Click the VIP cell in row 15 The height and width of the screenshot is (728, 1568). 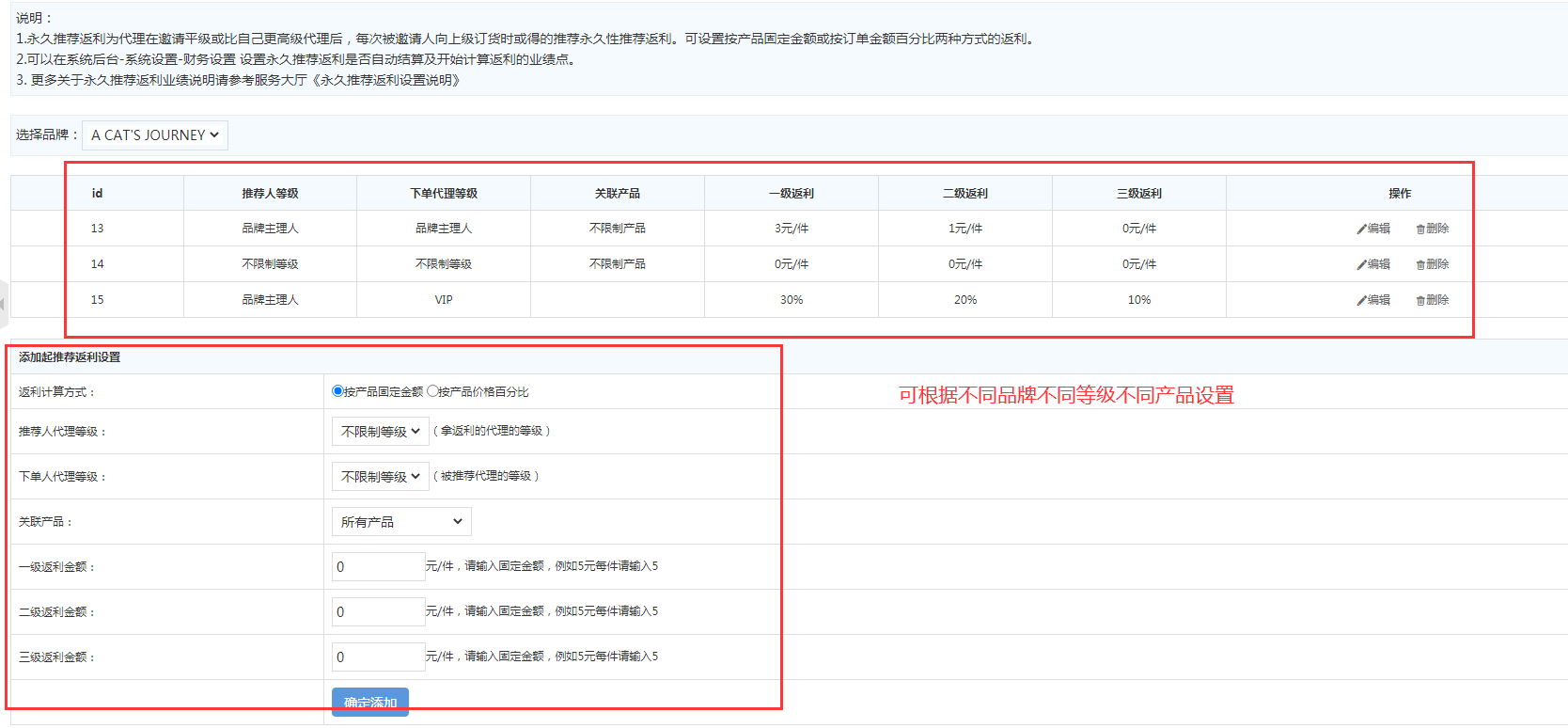[444, 300]
